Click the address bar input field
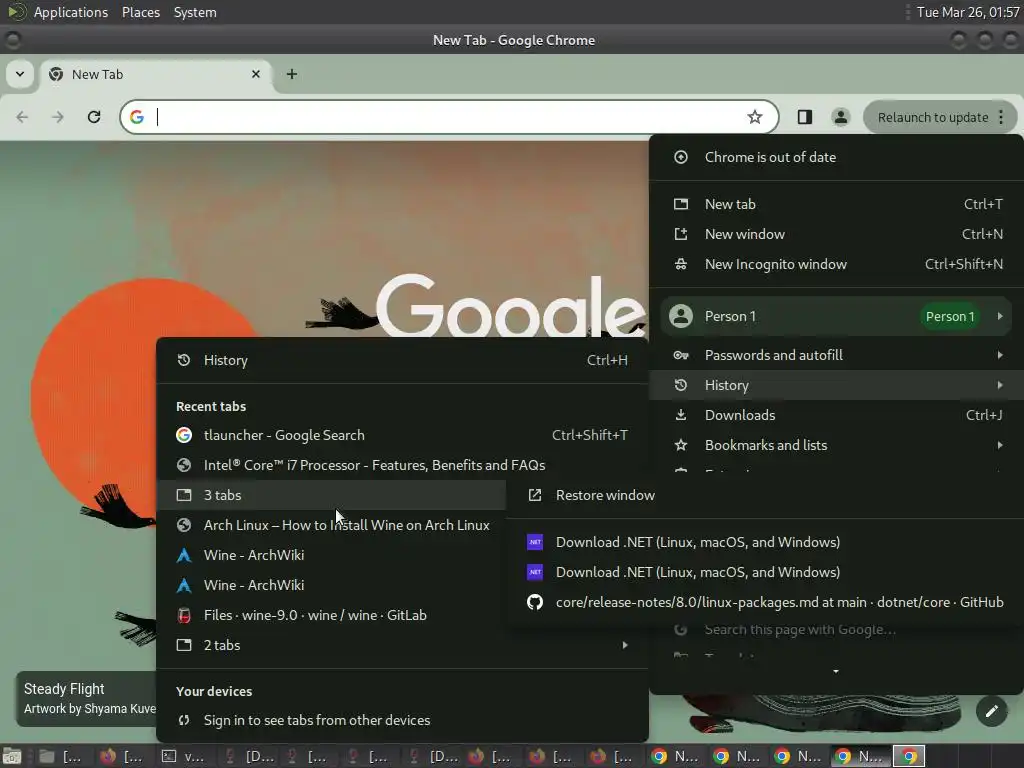 click(x=449, y=117)
